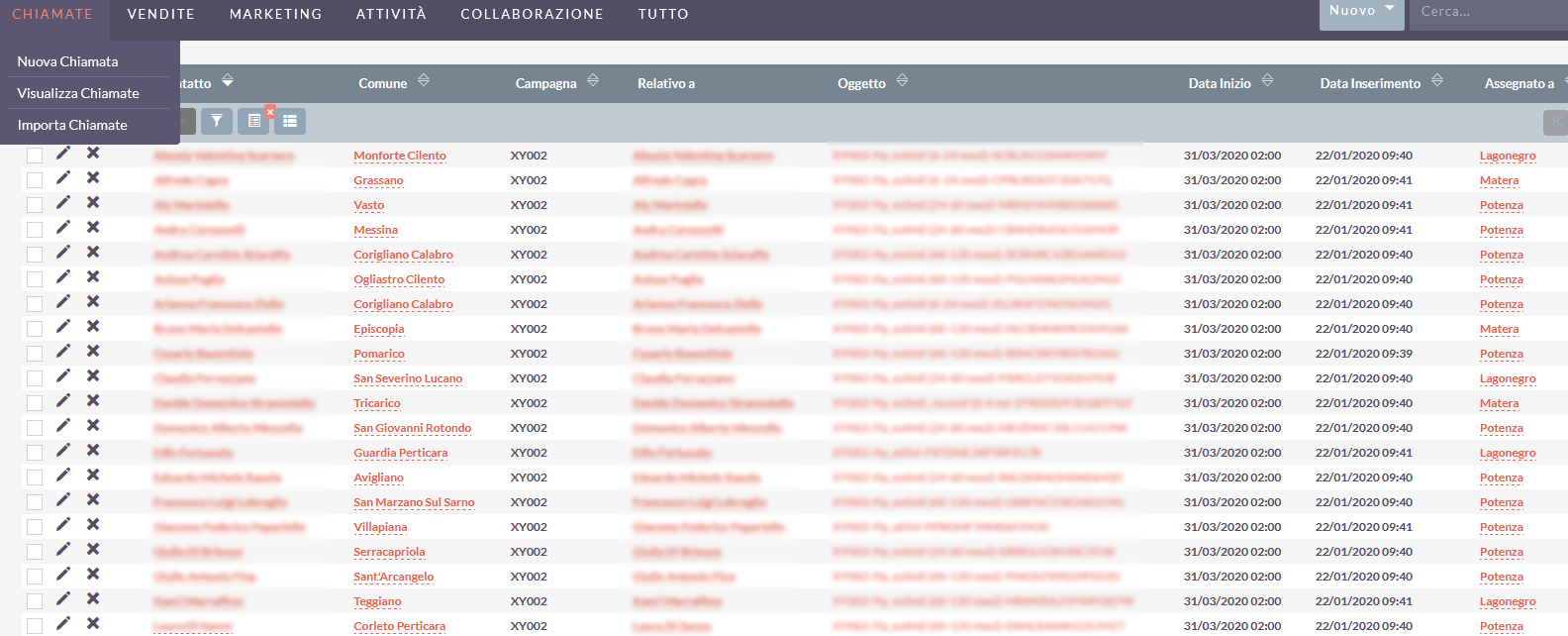This screenshot has height=636, width=1568.
Task: Delete the Villapiana row
Action: [x=93, y=524]
